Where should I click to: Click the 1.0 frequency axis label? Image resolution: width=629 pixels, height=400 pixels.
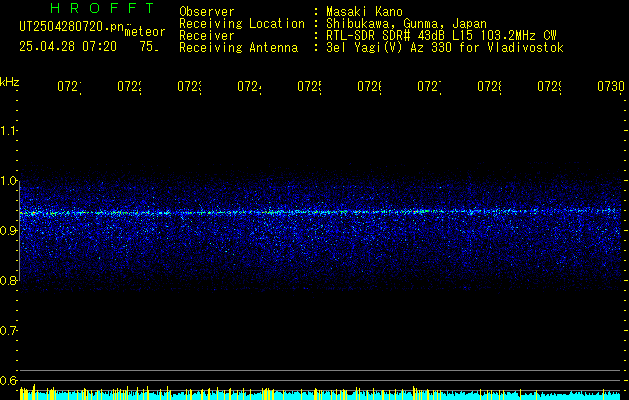[x=9, y=181]
